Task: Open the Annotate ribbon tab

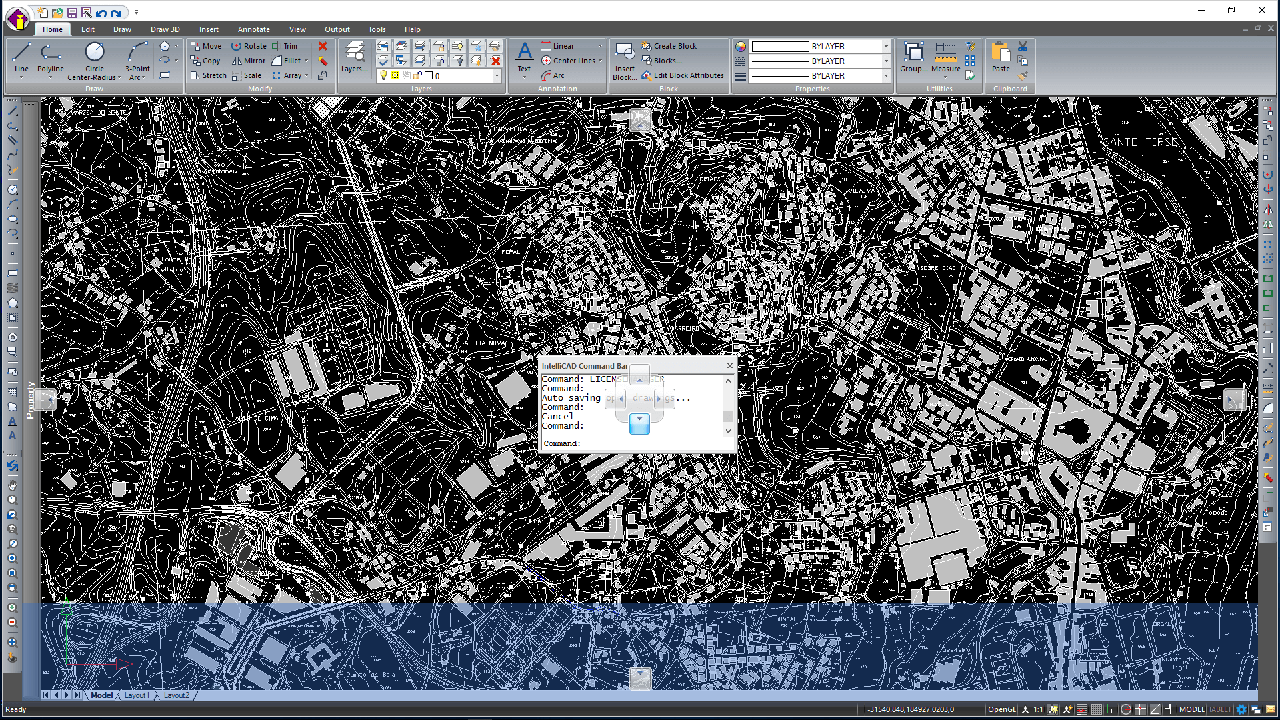Action: [253, 30]
